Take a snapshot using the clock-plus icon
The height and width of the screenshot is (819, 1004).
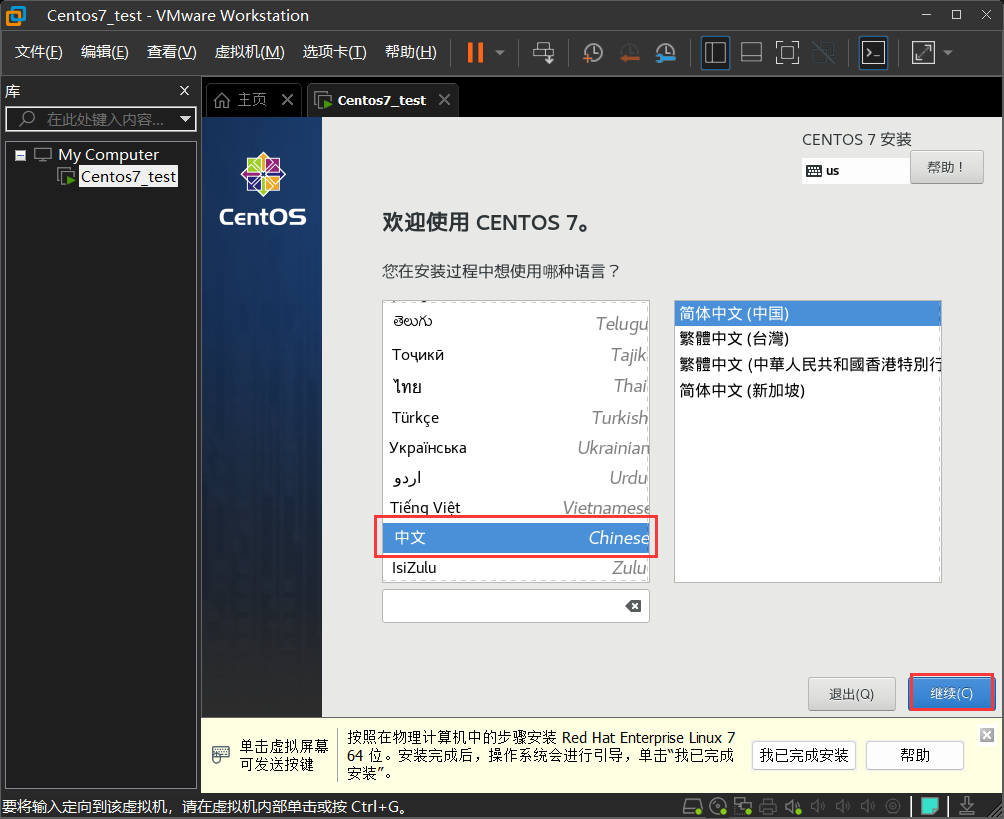[x=593, y=53]
